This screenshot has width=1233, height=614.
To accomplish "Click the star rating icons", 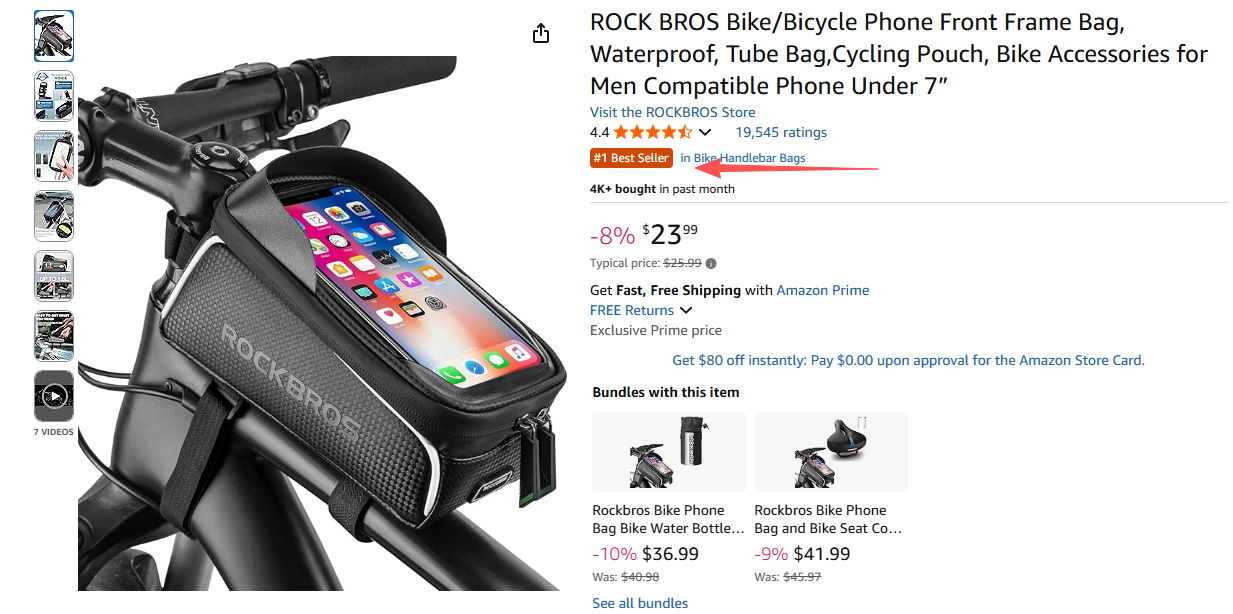I will point(652,132).
